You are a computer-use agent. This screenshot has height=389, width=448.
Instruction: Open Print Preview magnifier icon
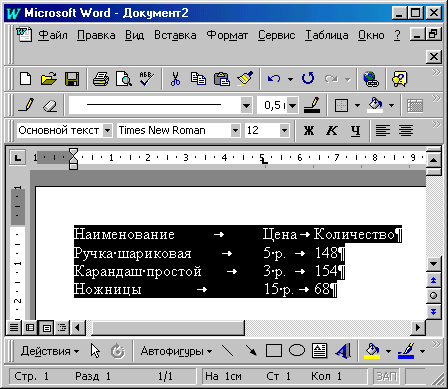[x=124, y=79]
